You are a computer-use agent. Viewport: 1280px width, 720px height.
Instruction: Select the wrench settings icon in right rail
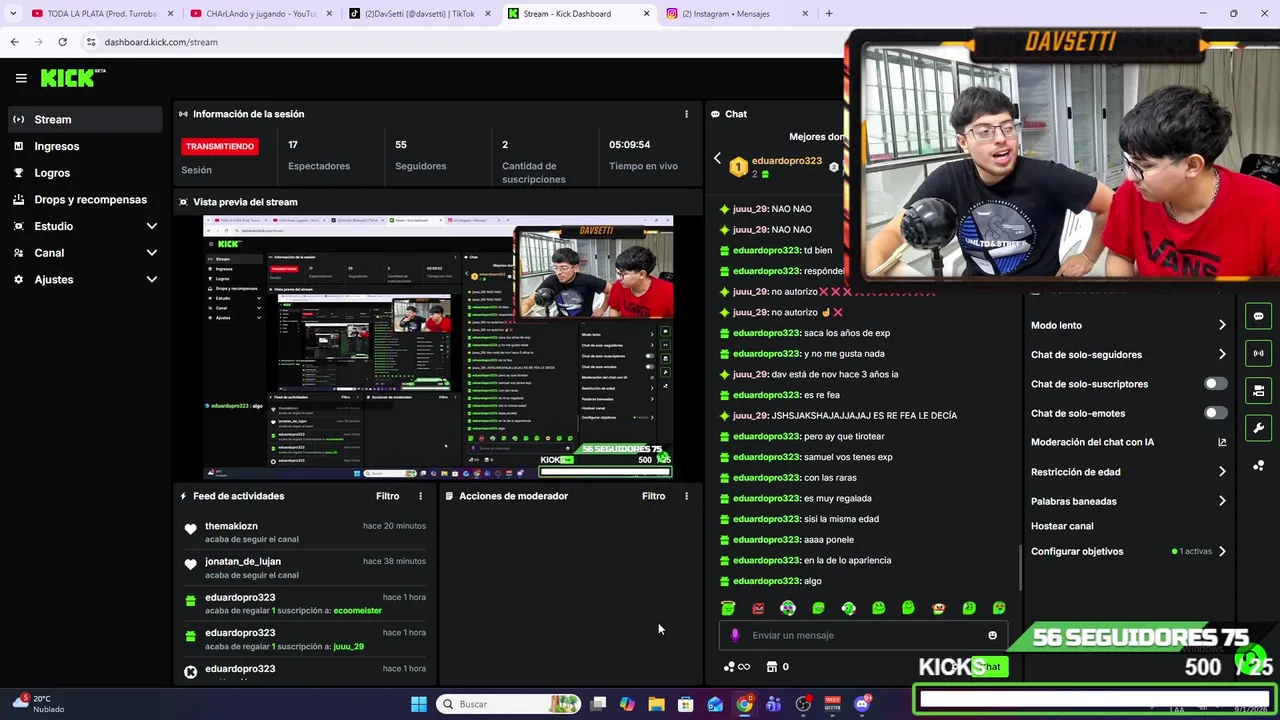(x=1258, y=428)
